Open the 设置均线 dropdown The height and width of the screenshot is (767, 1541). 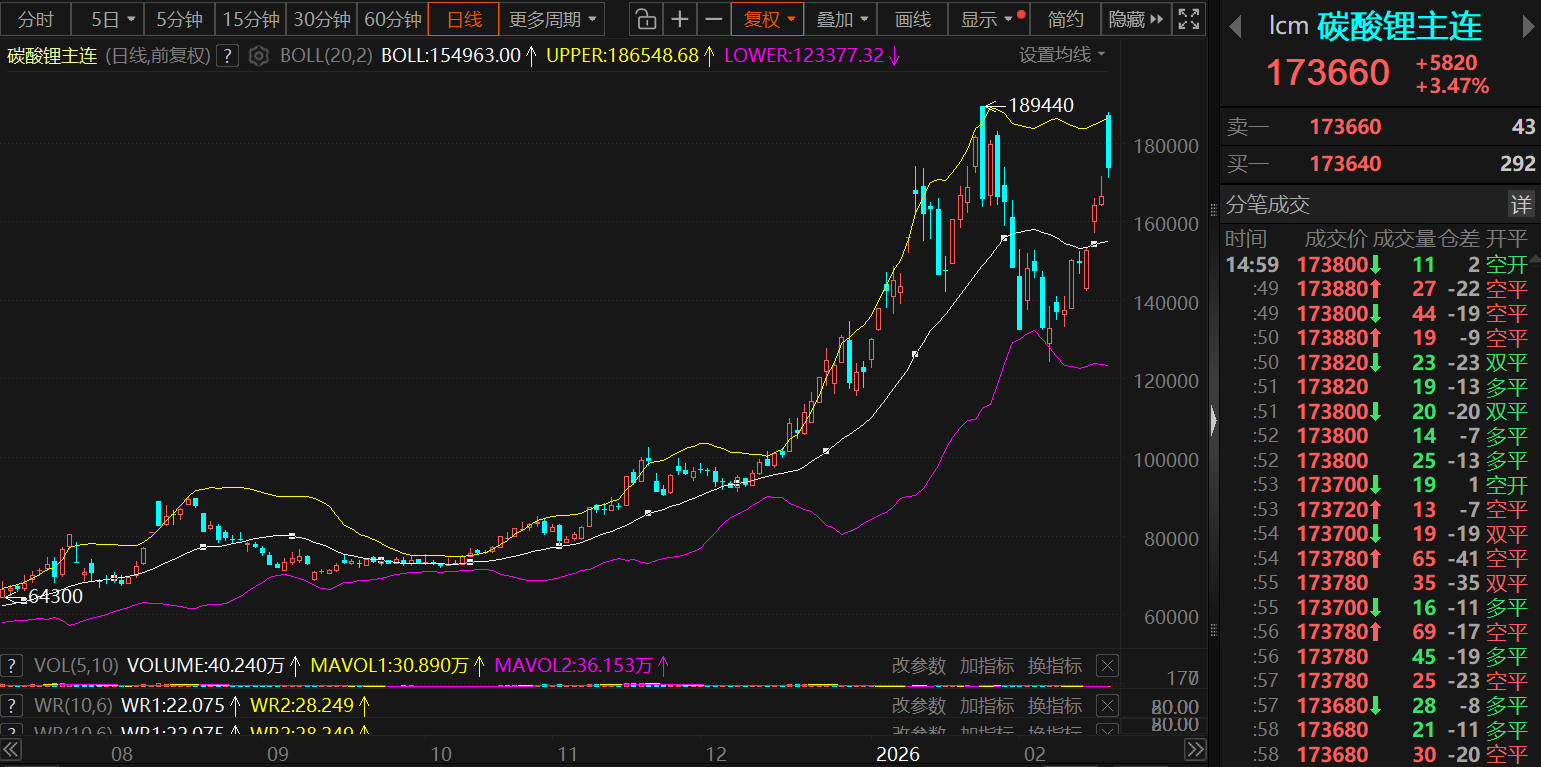tap(1062, 55)
